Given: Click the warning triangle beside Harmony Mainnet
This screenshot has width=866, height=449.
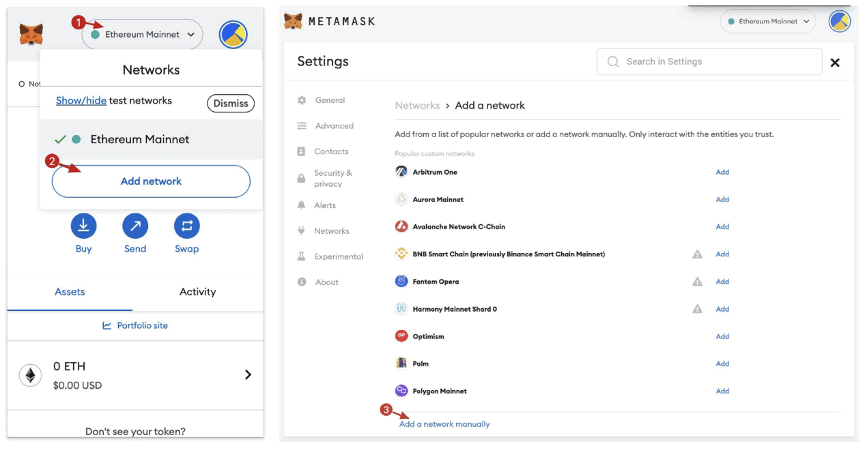Looking at the screenshot, I should 698,309.
